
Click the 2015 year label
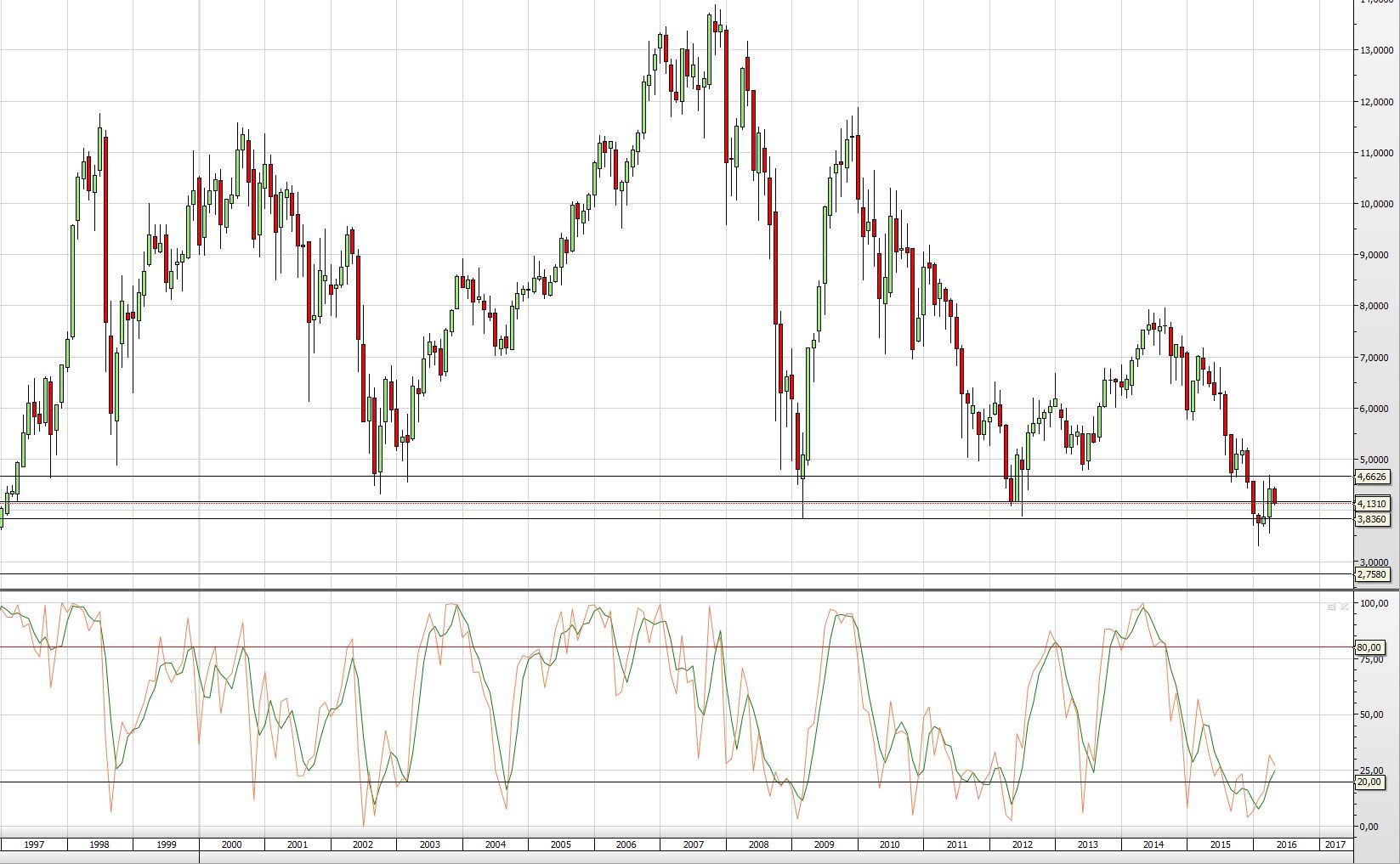(x=1221, y=844)
